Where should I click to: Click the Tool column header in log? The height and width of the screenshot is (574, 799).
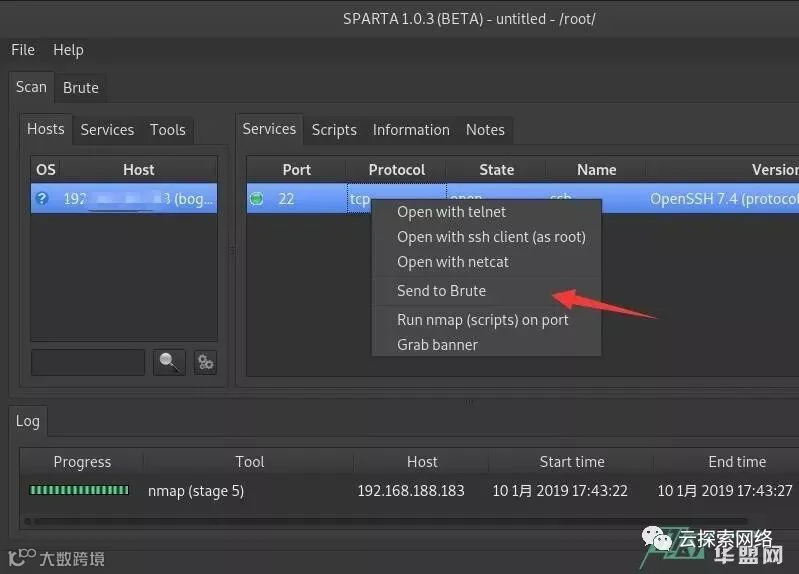(x=249, y=462)
